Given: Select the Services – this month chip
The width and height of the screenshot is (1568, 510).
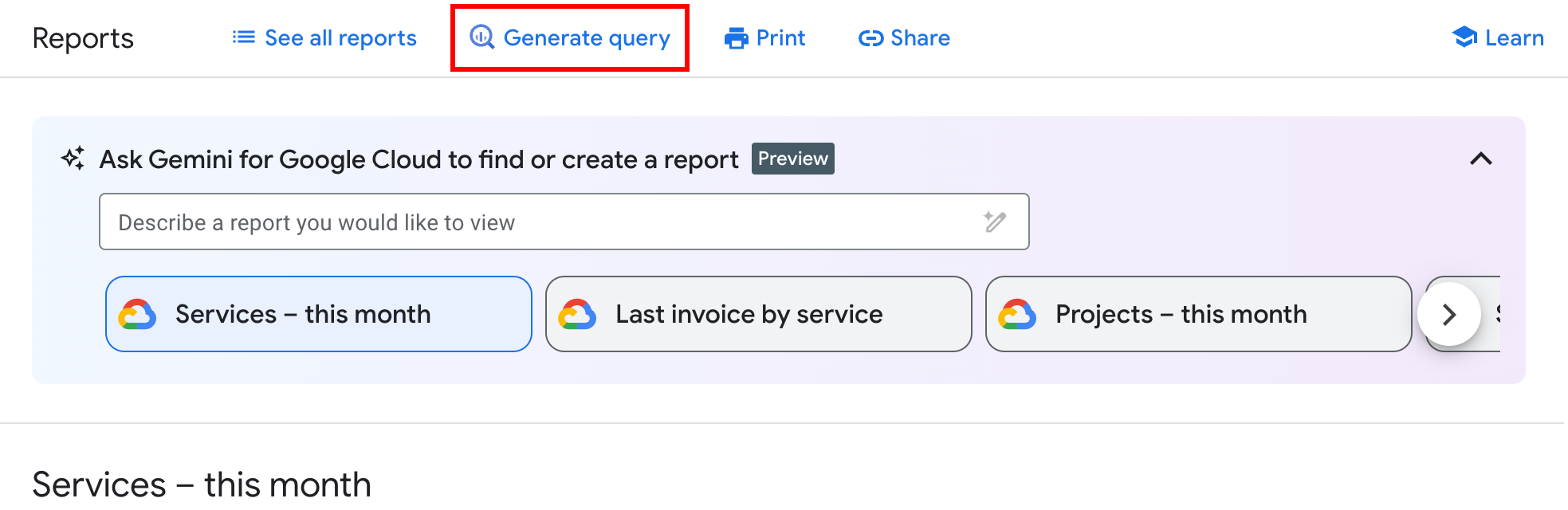Looking at the screenshot, I should (x=319, y=314).
